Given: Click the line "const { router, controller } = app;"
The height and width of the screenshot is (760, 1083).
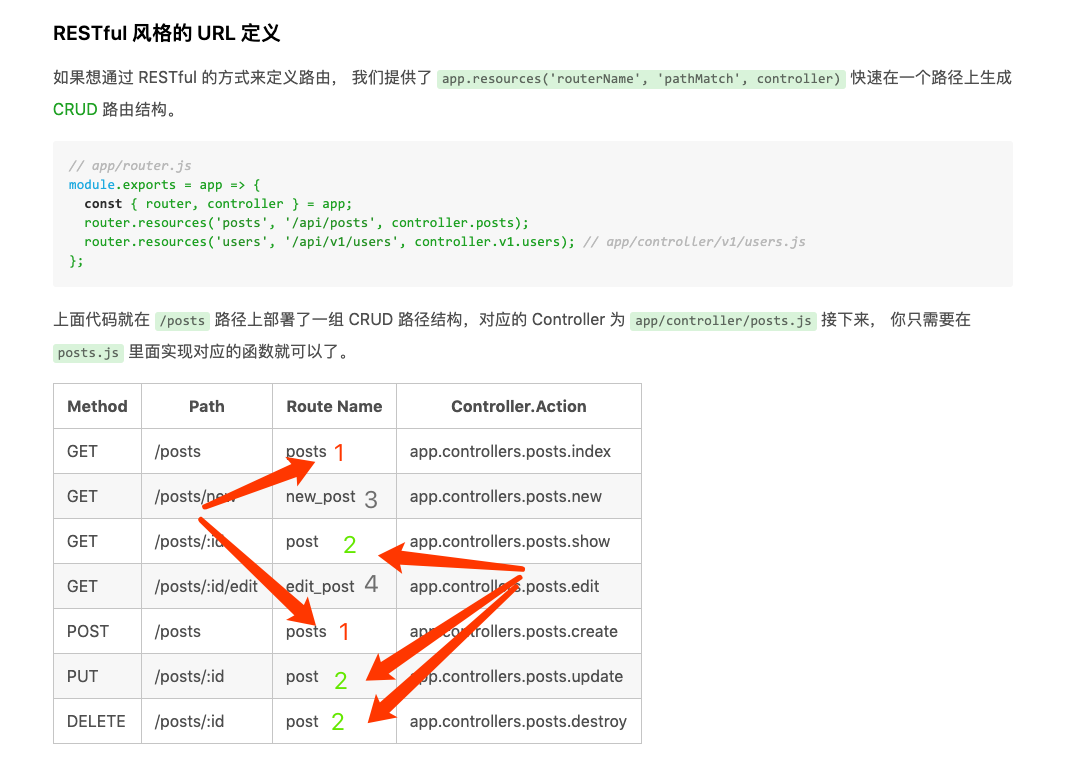Looking at the screenshot, I should tap(218, 204).
